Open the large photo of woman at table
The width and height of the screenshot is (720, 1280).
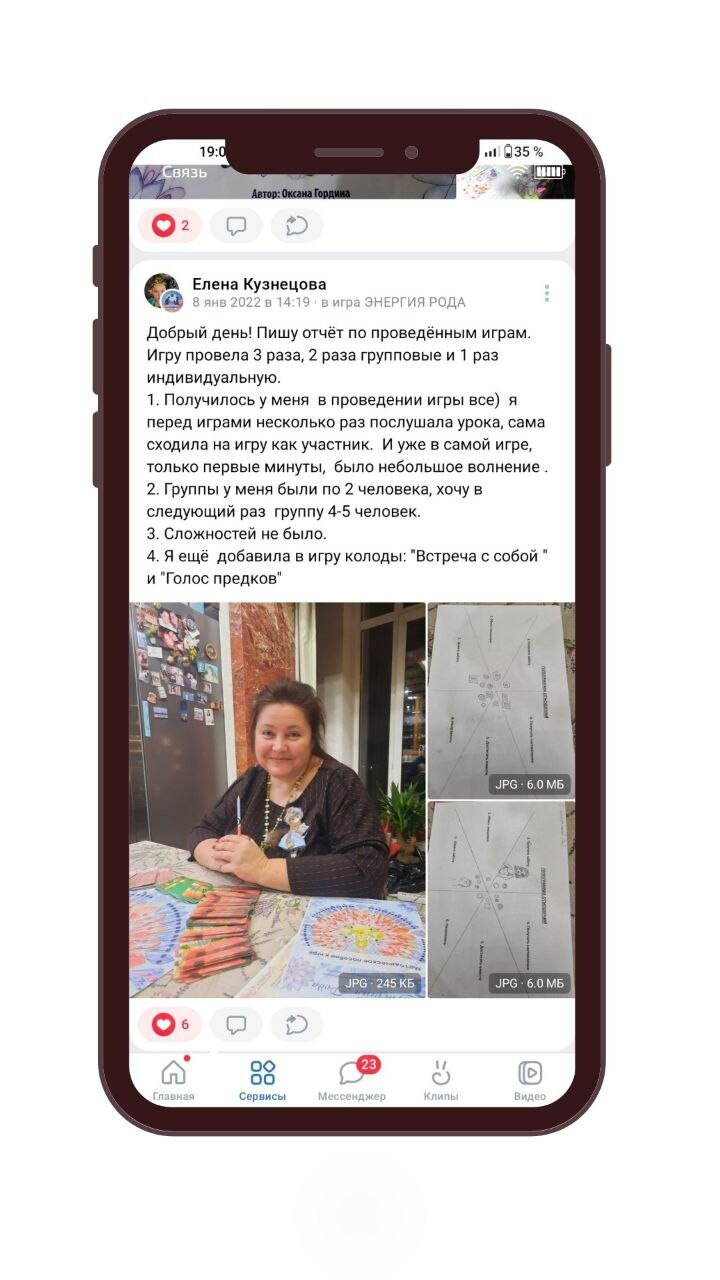click(x=277, y=800)
